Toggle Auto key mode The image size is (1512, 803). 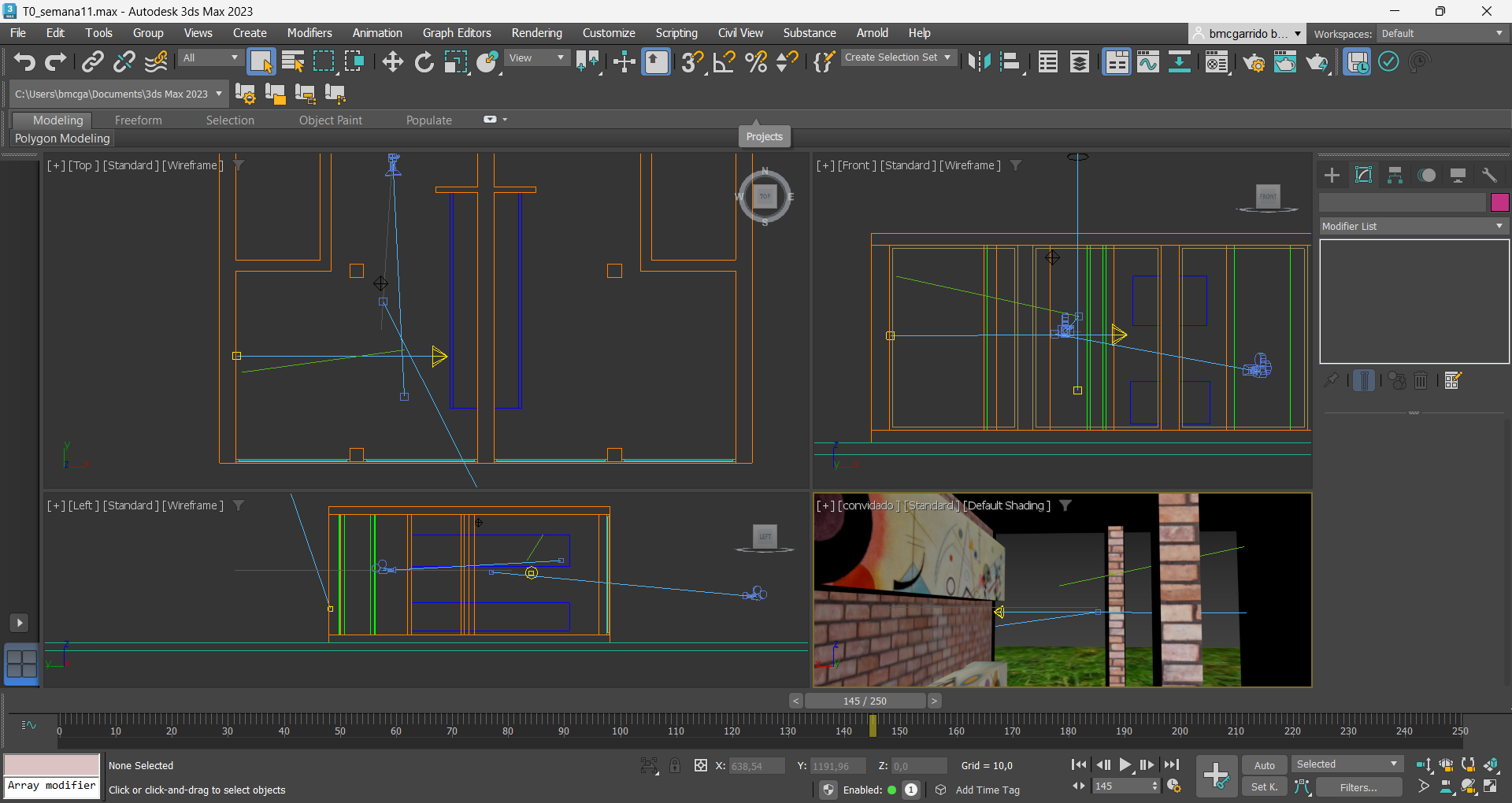click(x=1264, y=765)
